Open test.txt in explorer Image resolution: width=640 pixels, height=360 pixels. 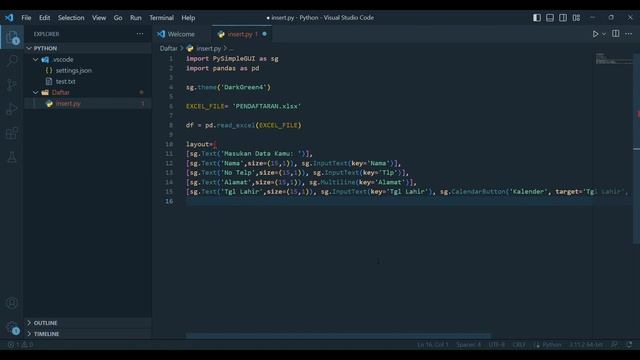click(x=65, y=81)
